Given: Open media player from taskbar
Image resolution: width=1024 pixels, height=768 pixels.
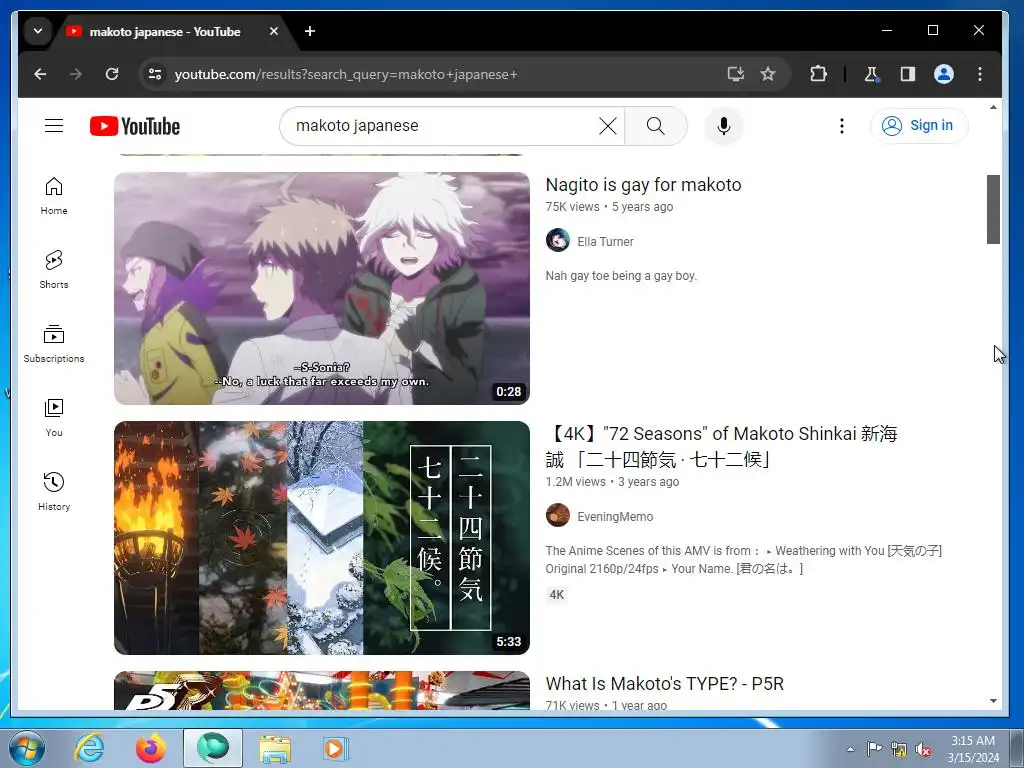Looking at the screenshot, I should click(336, 748).
